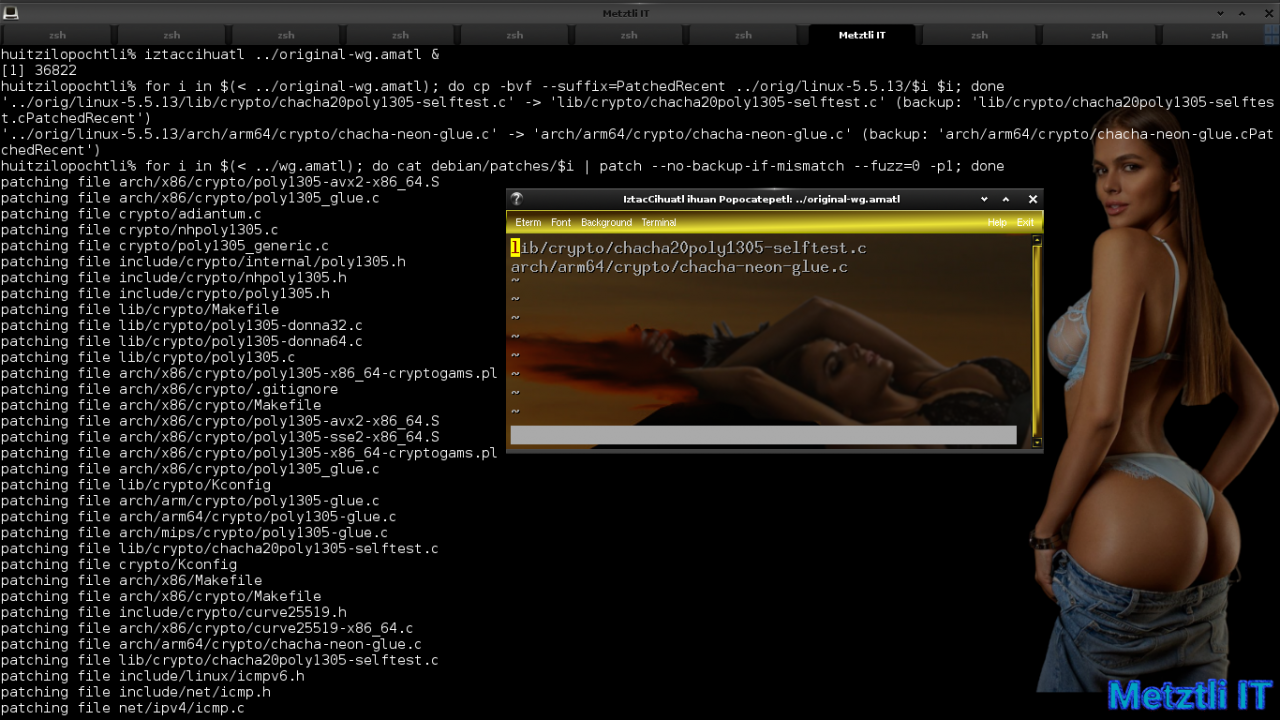Click 'patching file include/linux/icmpv6.h' line

coord(153,677)
